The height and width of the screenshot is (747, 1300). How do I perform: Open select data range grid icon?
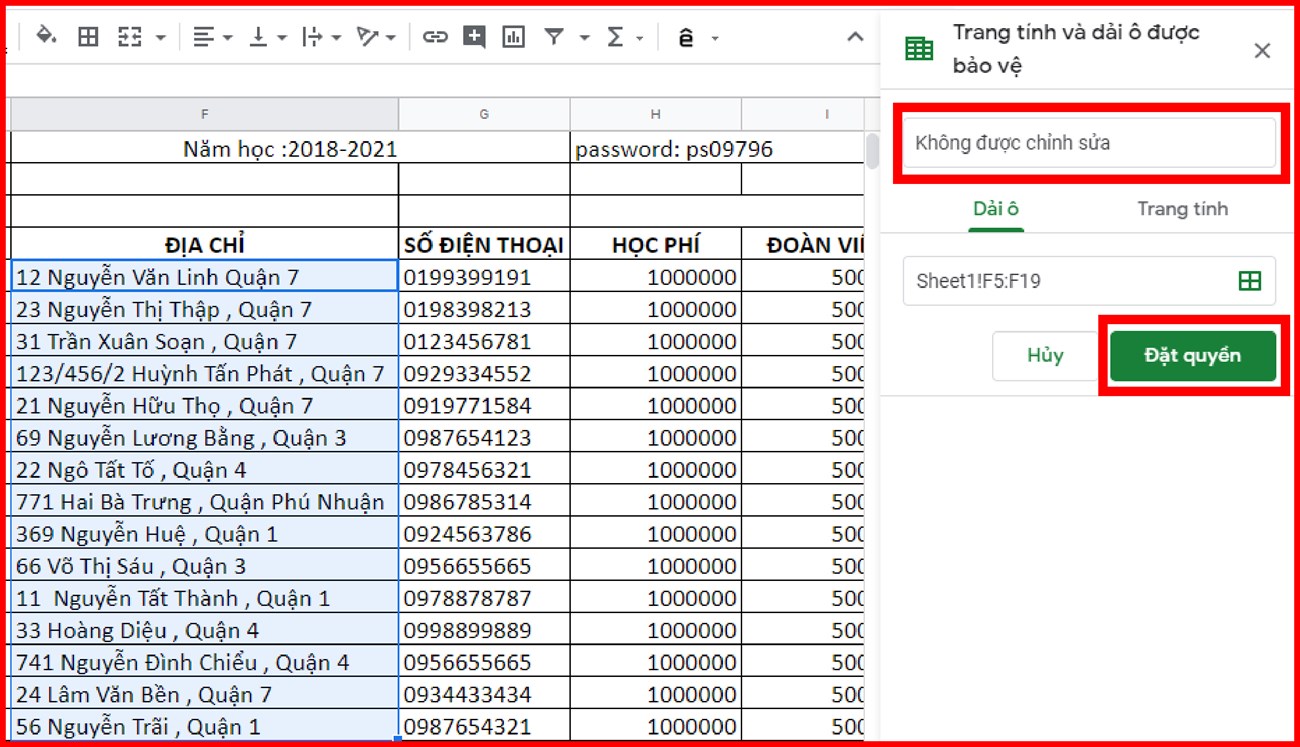(1250, 281)
